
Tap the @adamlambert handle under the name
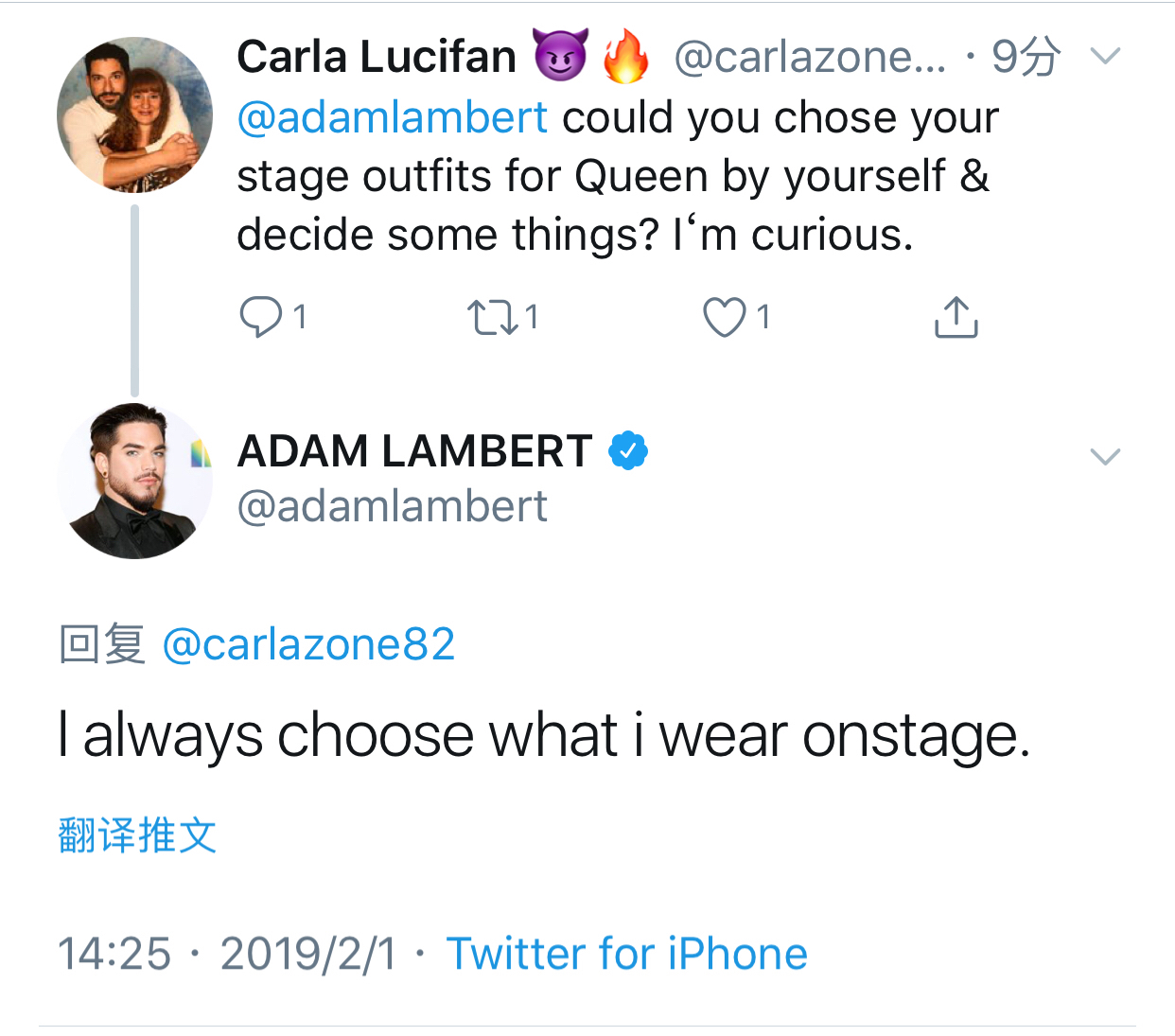click(x=392, y=507)
